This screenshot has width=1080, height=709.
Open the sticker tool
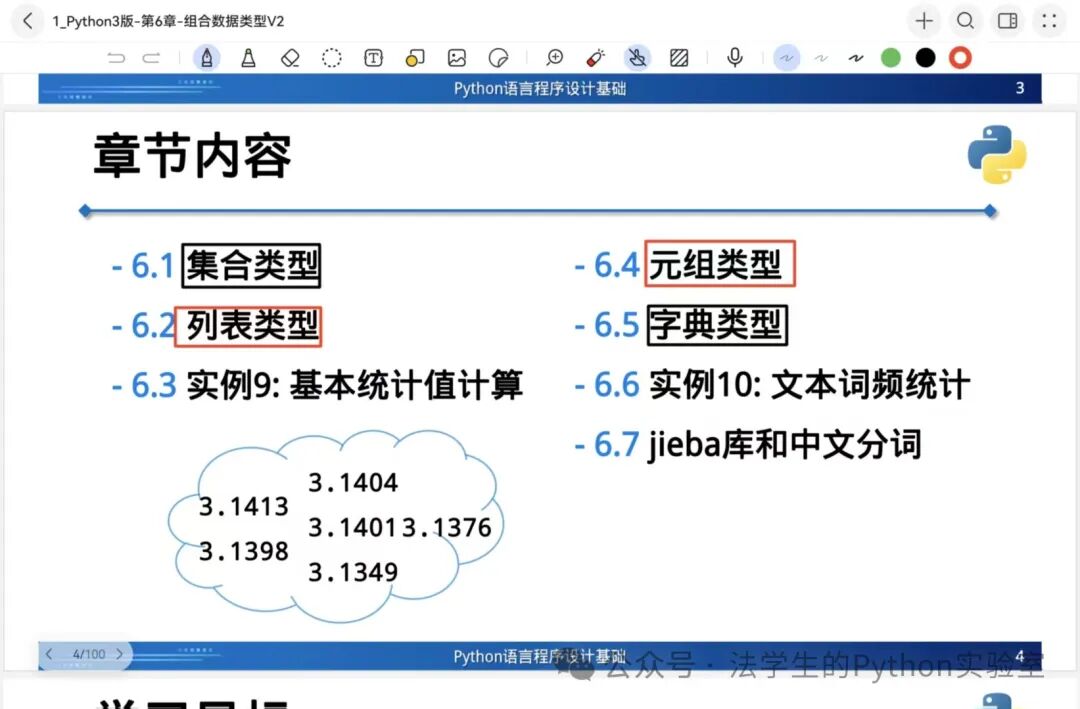coord(498,58)
